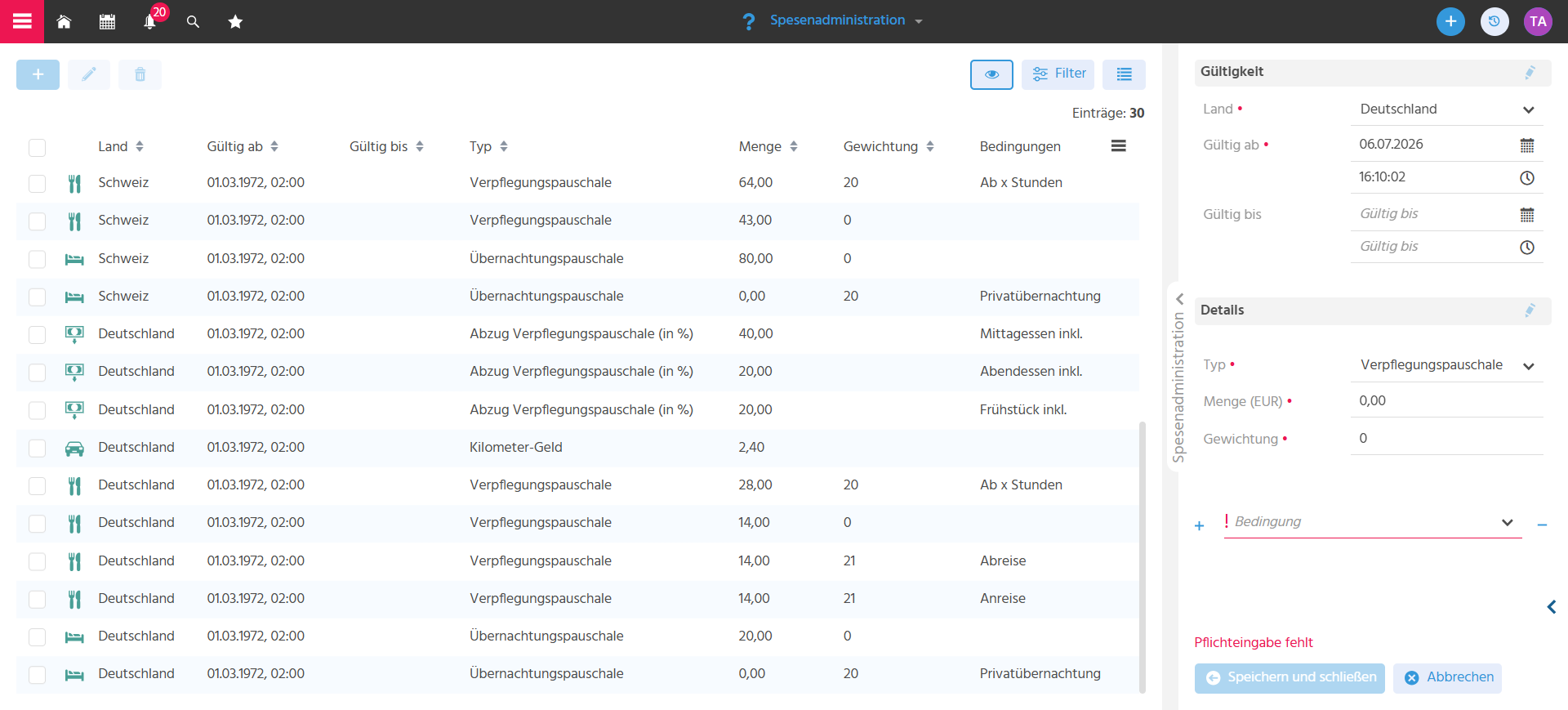1568x710 pixels.
Task: Switch to the list view icon
Action: point(1124,74)
